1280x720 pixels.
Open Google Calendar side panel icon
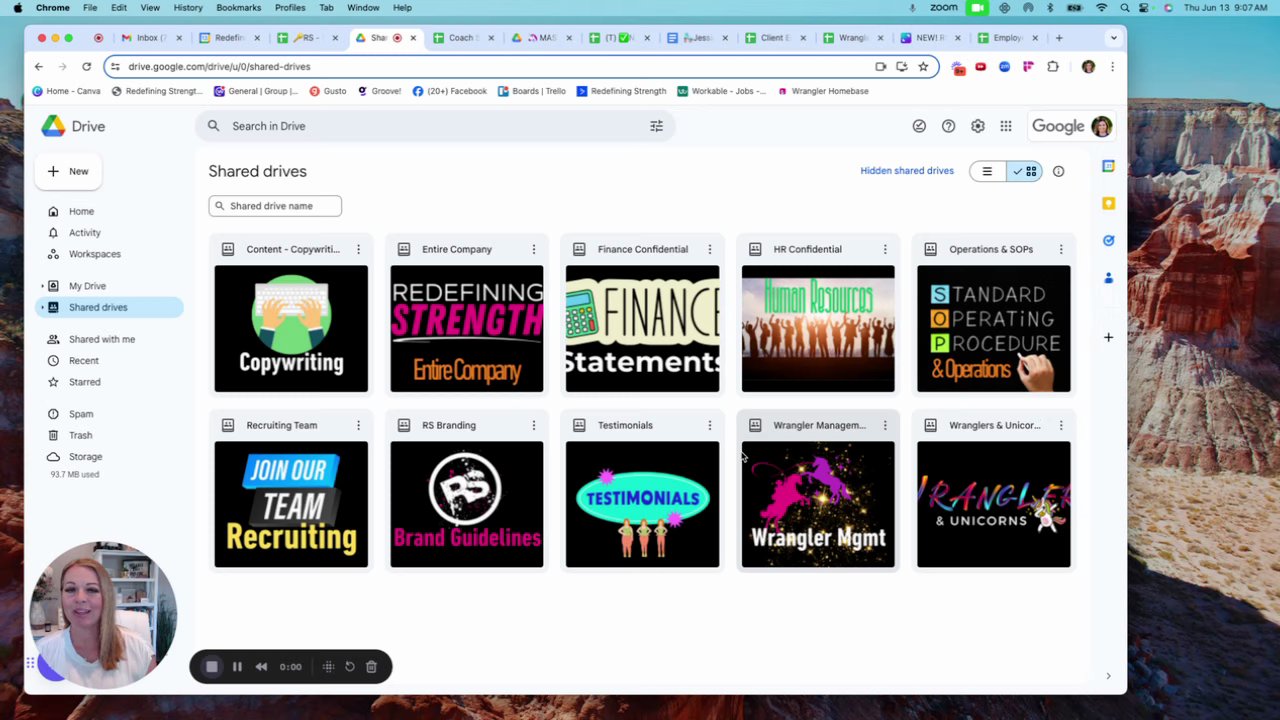click(1108, 166)
